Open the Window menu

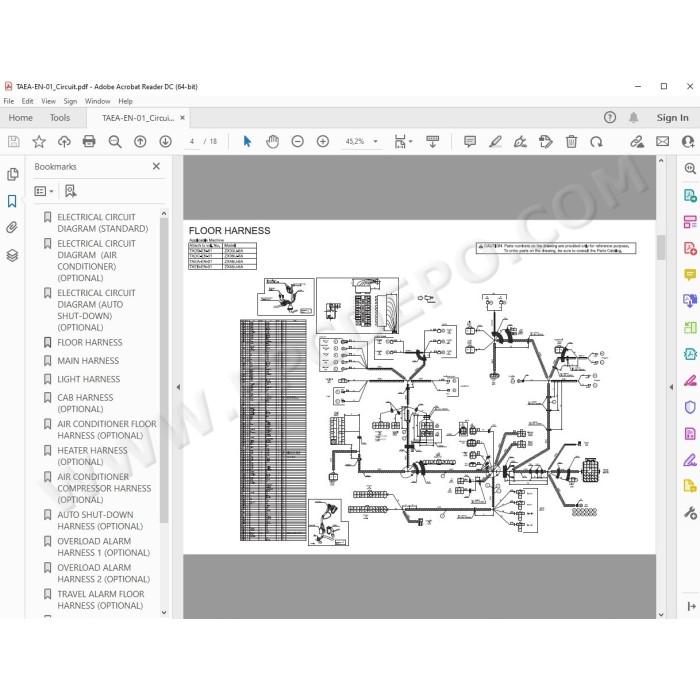tap(97, 101)
